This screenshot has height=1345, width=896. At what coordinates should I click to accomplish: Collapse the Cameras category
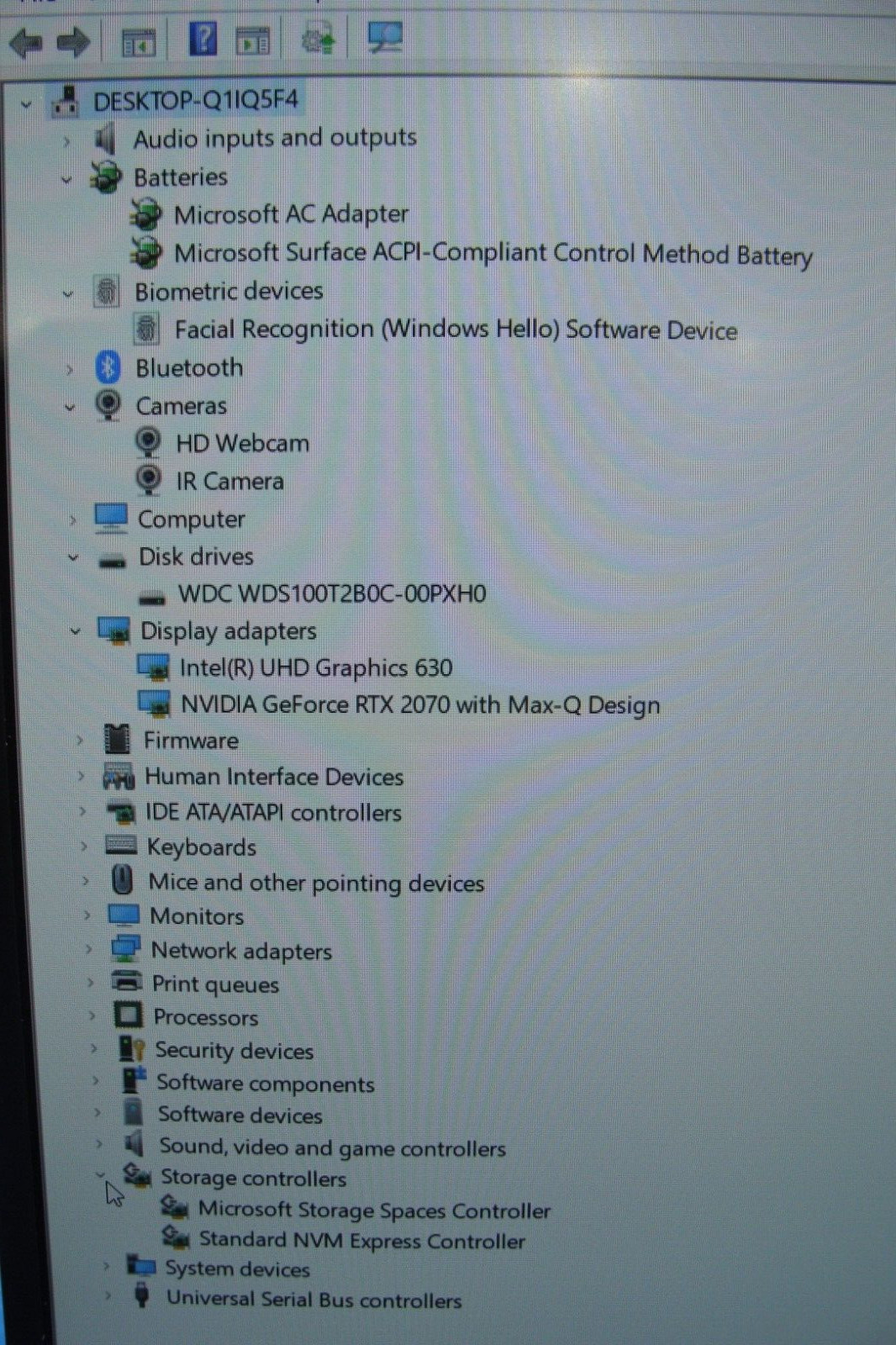(70, 408)
